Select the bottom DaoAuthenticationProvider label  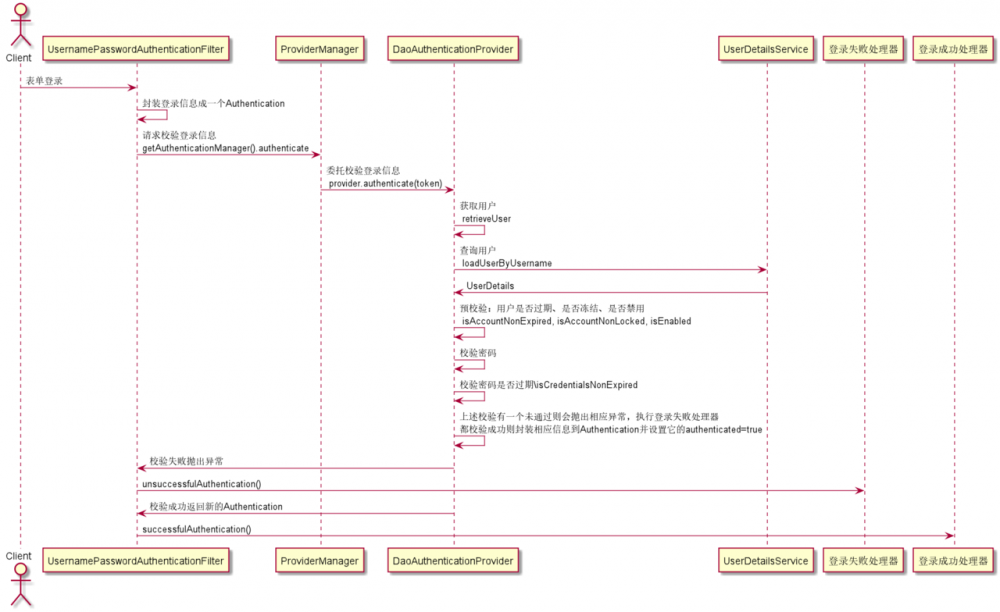454,560
